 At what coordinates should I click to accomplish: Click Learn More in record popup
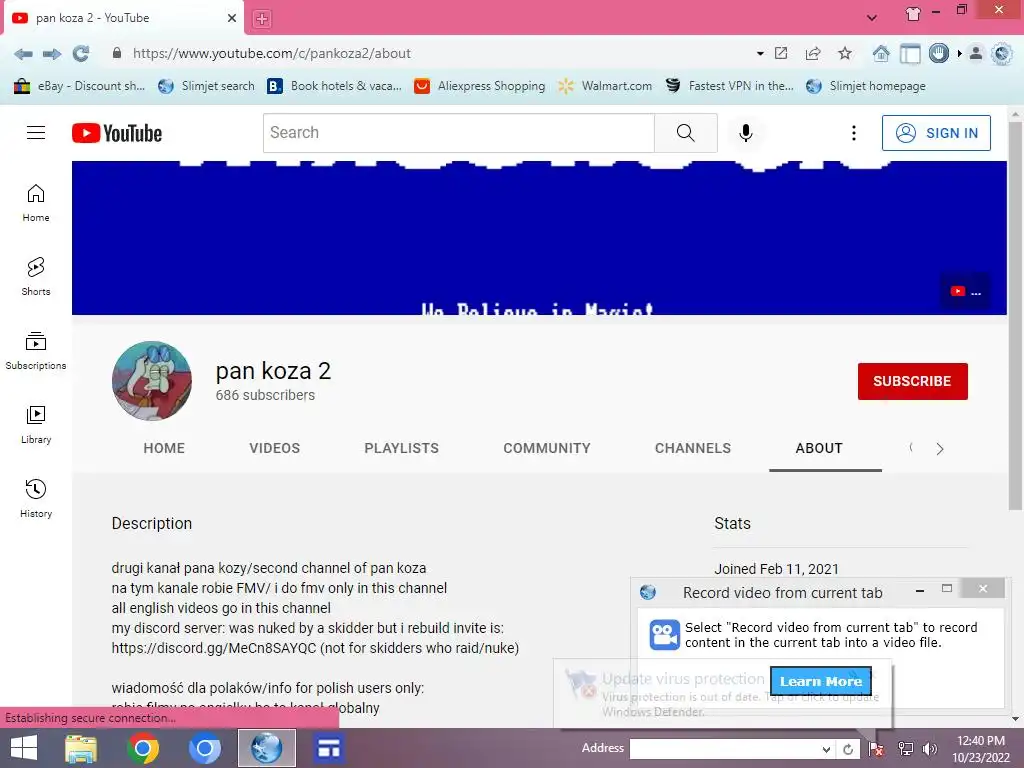point(821,681)
